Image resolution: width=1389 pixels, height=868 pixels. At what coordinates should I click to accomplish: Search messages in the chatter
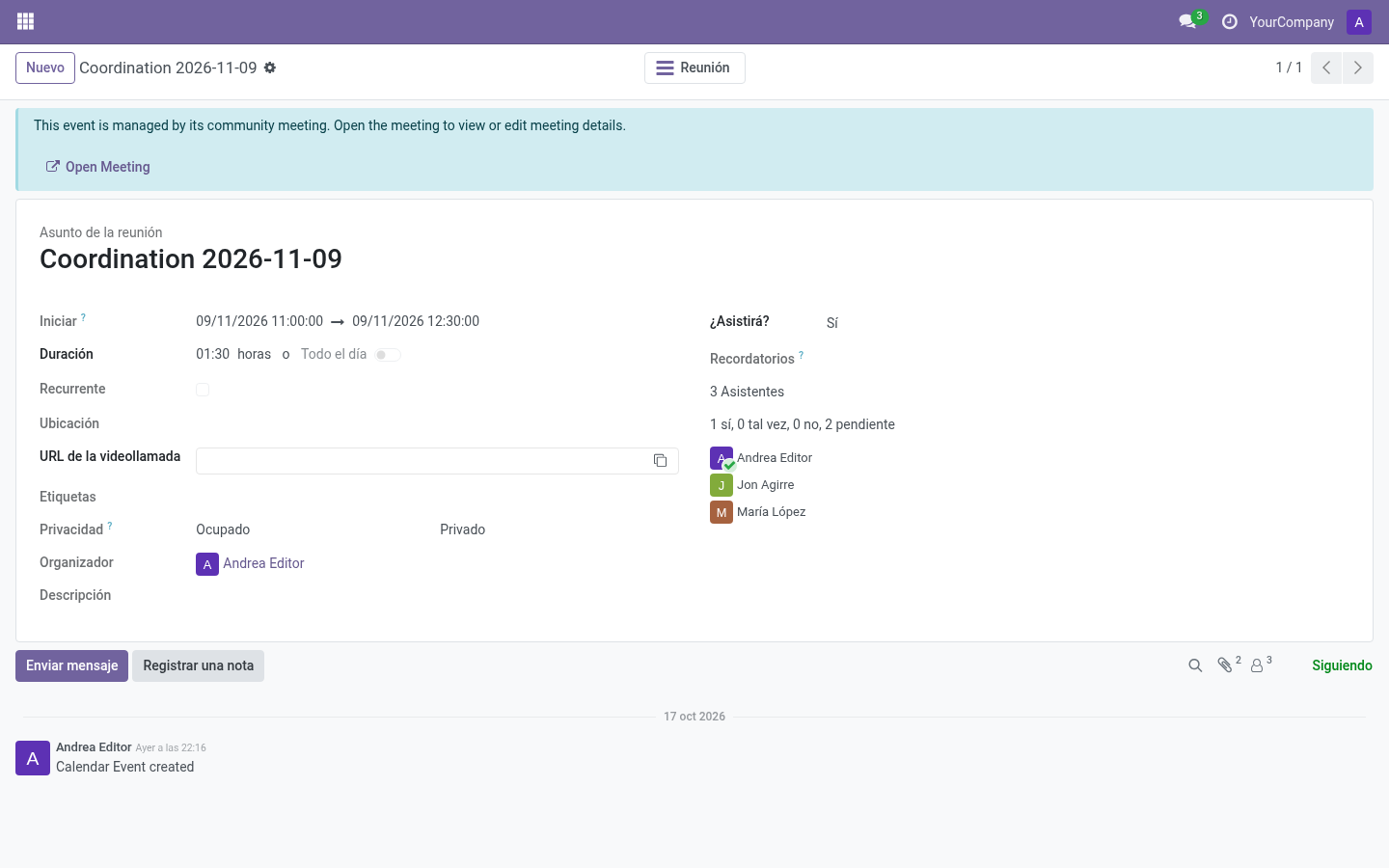coord(1195,665)
